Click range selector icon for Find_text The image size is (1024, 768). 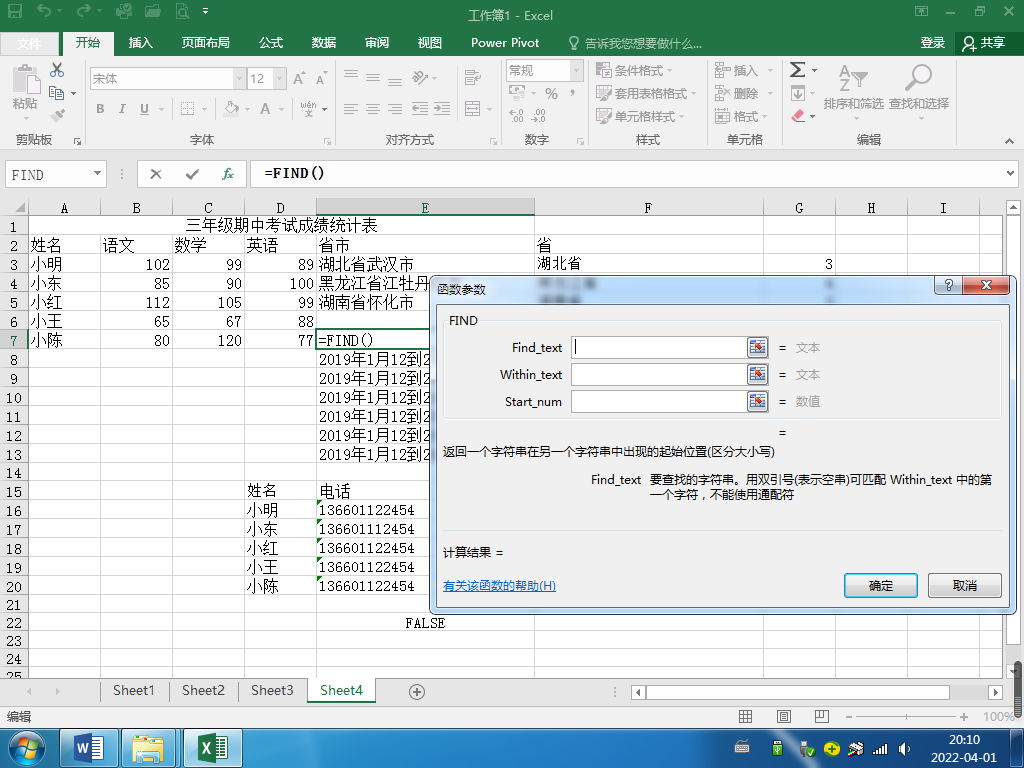pos(758,347)
